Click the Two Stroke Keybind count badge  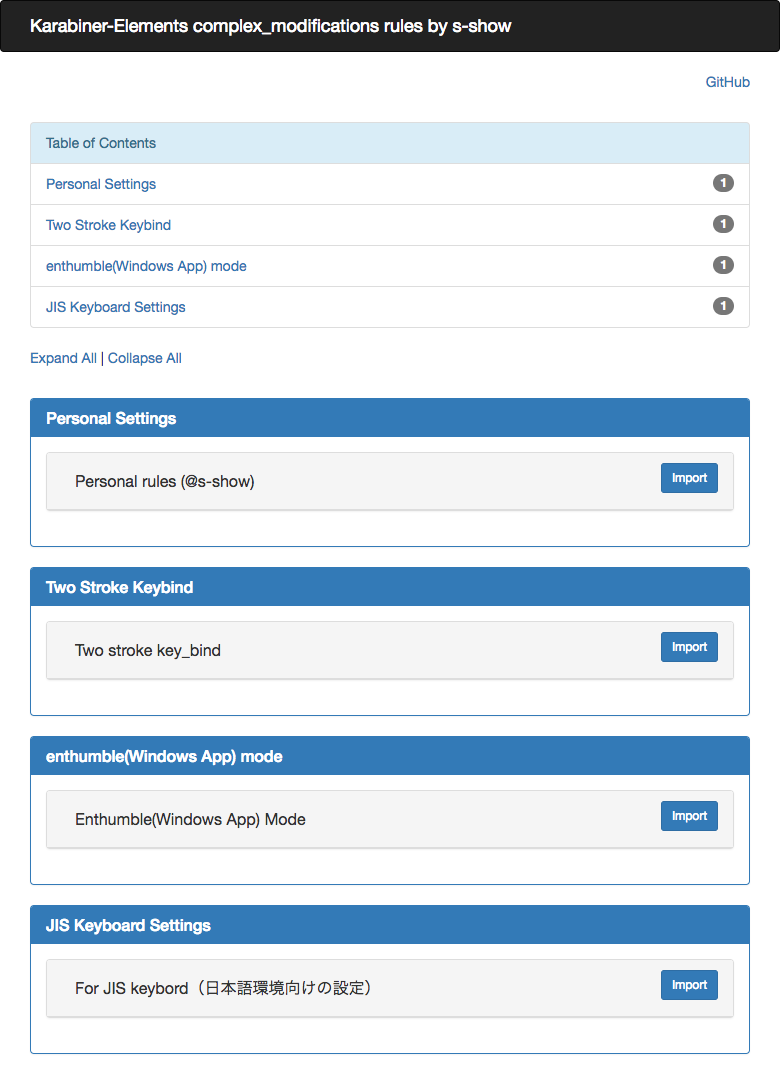tap(723, 224)
